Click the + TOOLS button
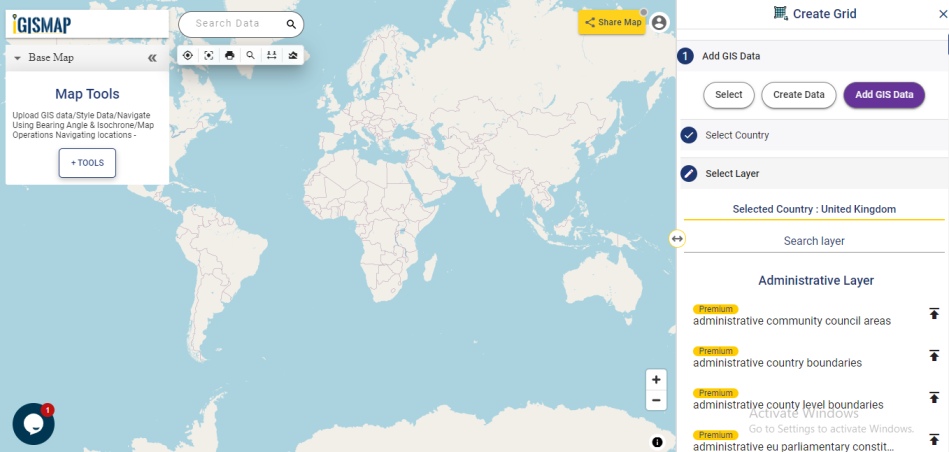 pyautogui.click(x=87, y=163)
